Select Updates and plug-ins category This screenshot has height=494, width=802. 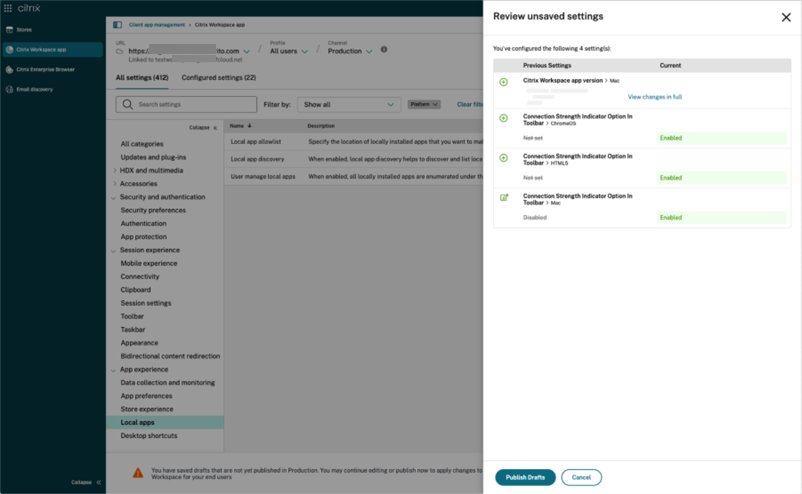[x=153, y=158]
